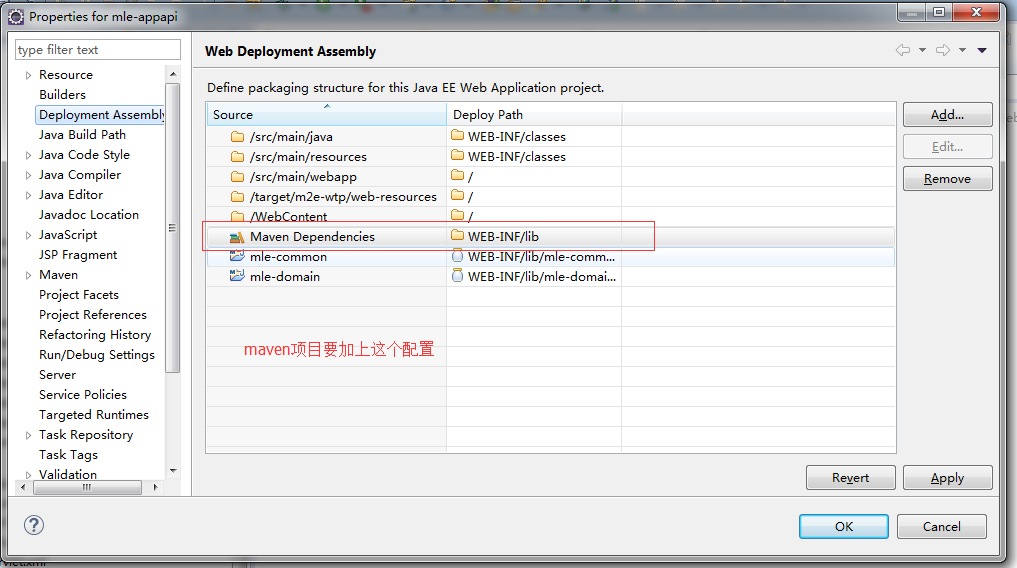Click the Add... button
This screenshot has height=568, width=1017.
click(x=948, y=115)
